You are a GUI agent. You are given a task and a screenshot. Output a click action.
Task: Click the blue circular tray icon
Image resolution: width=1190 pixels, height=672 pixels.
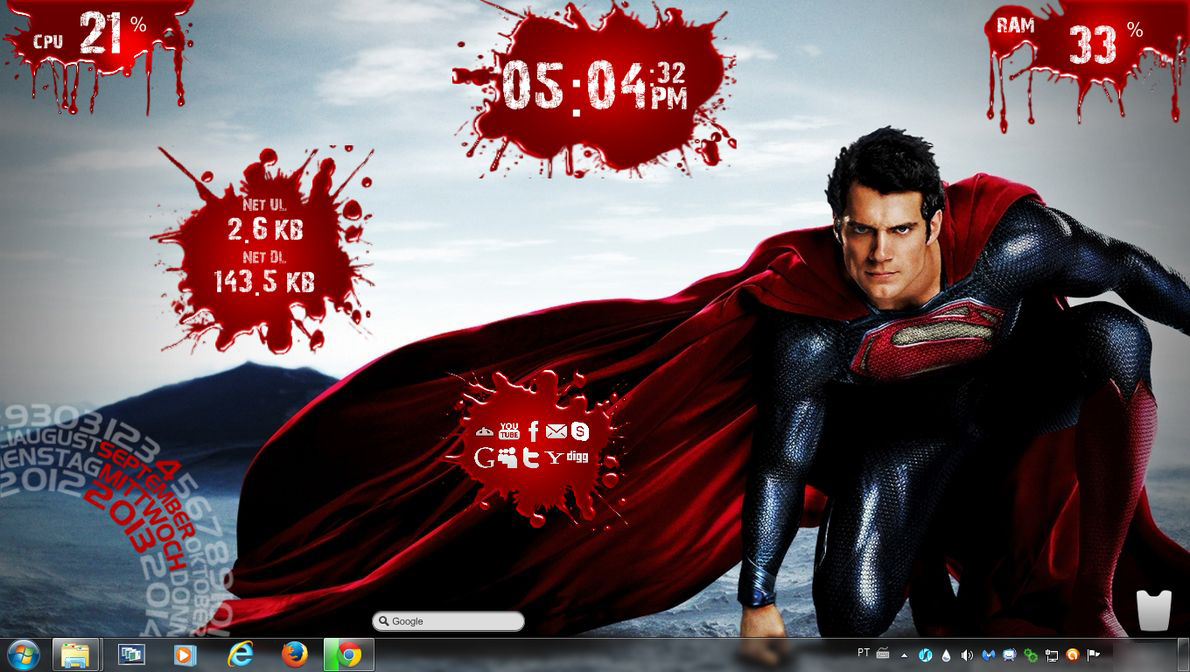925,655
